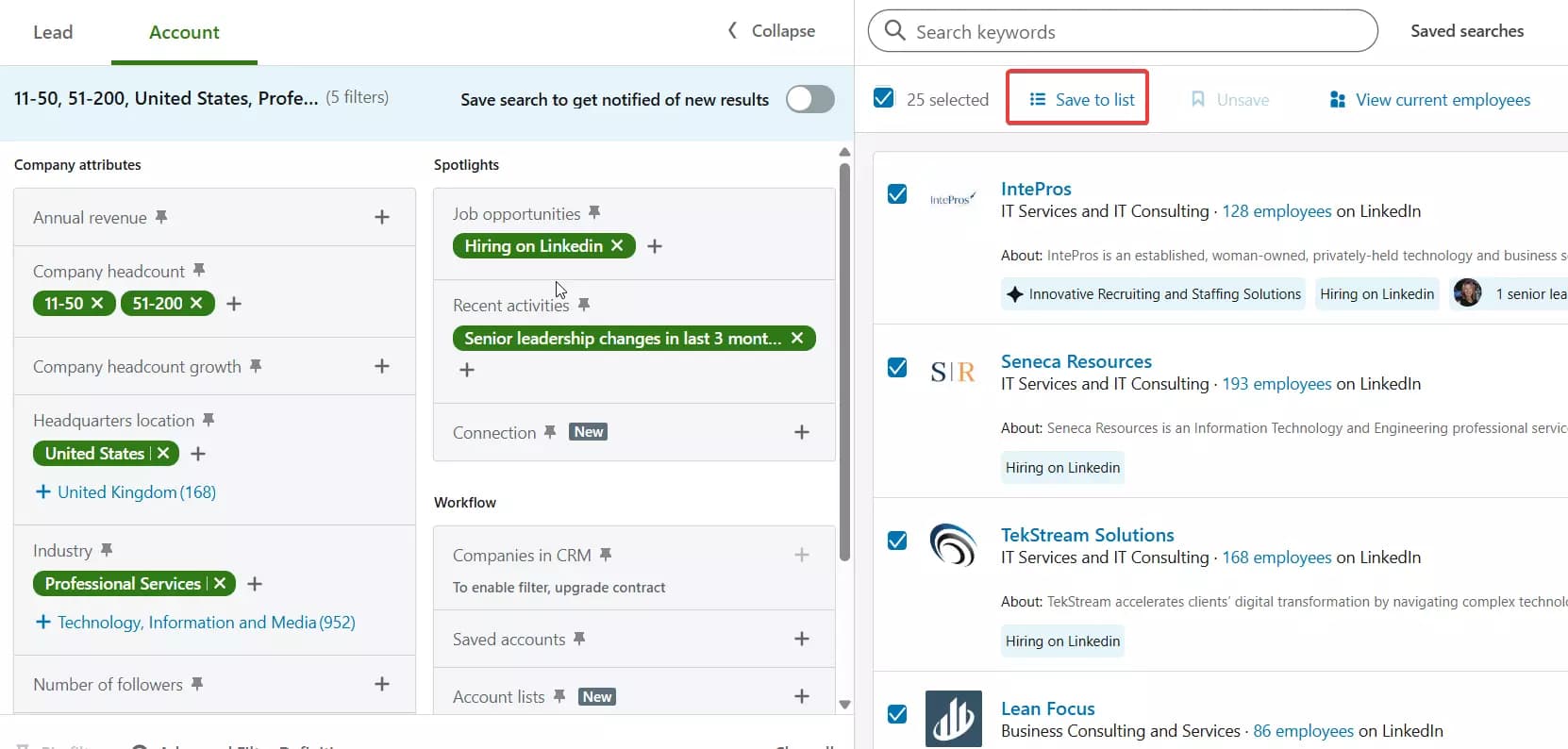Open TekStream Solutions company link
1568x749 pixels.
coord(1088,535)
